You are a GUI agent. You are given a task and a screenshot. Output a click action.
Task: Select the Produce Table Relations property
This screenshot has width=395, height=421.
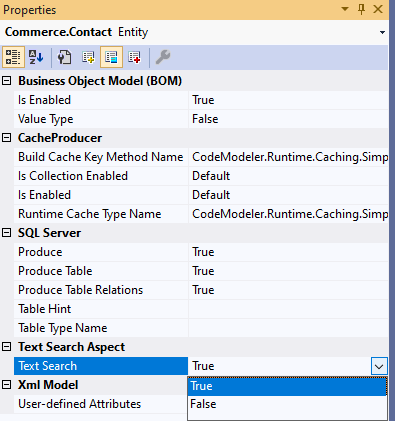[x=101, y=290]
